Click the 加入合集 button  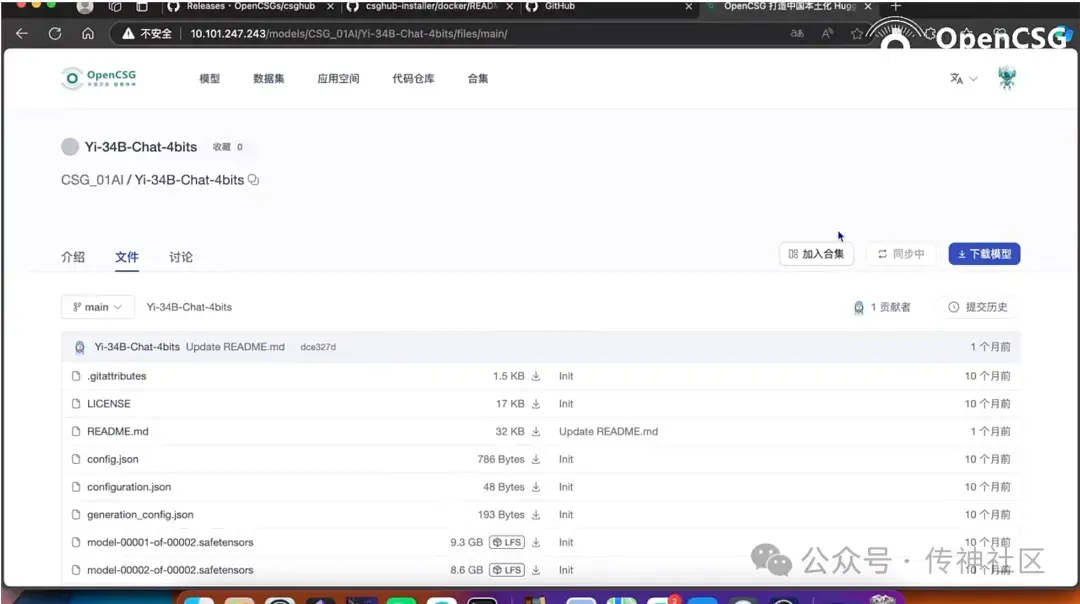[x=816, y=253]
